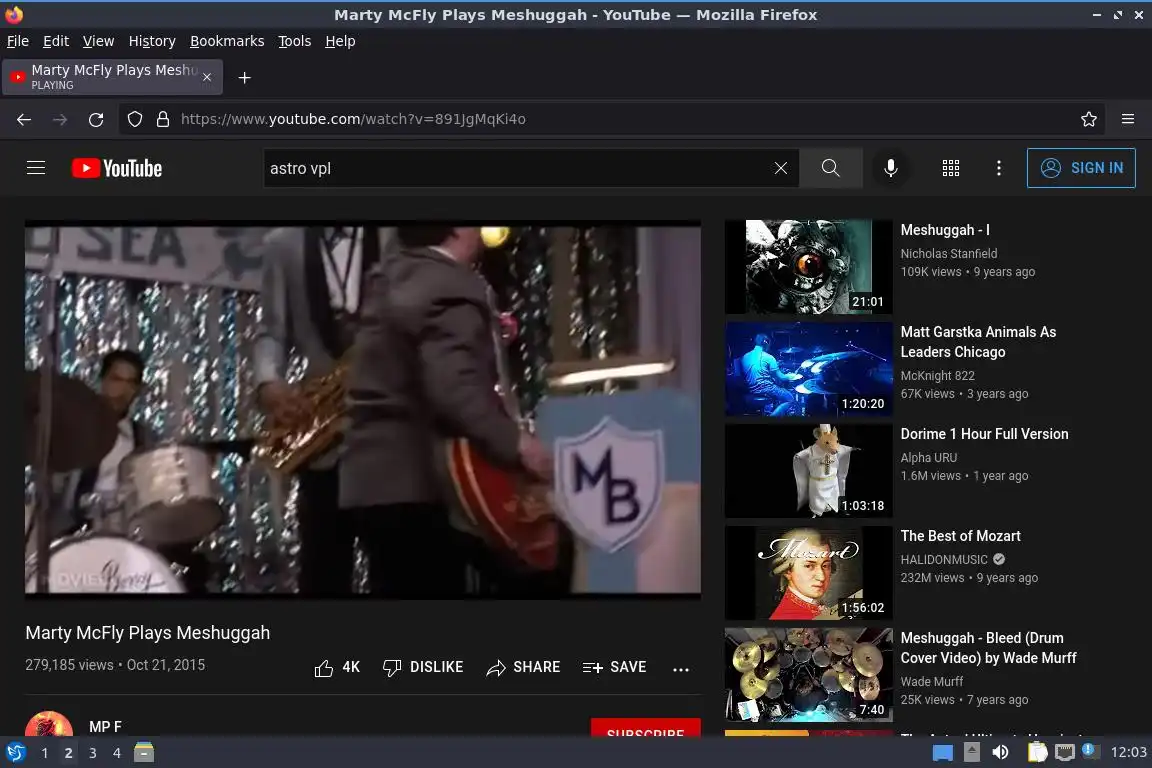Click inside the video player
Image resolution: width=1152 pixels, height=768 pixels.
[363, 409]
